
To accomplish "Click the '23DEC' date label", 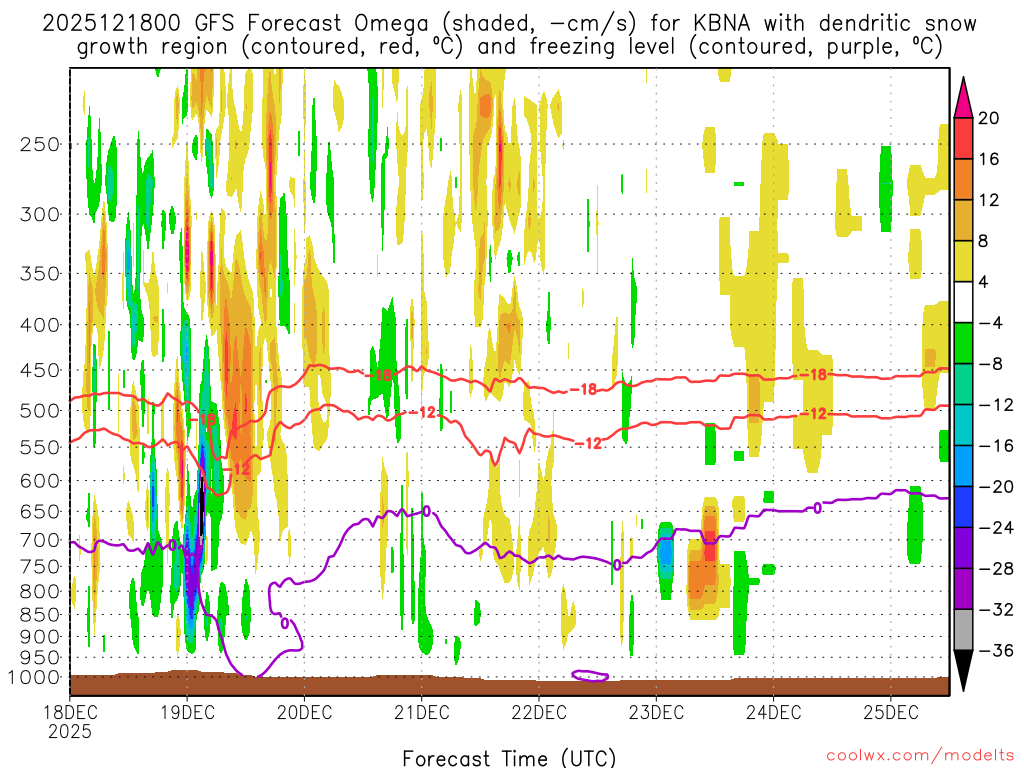I will [x=656, y=712].
